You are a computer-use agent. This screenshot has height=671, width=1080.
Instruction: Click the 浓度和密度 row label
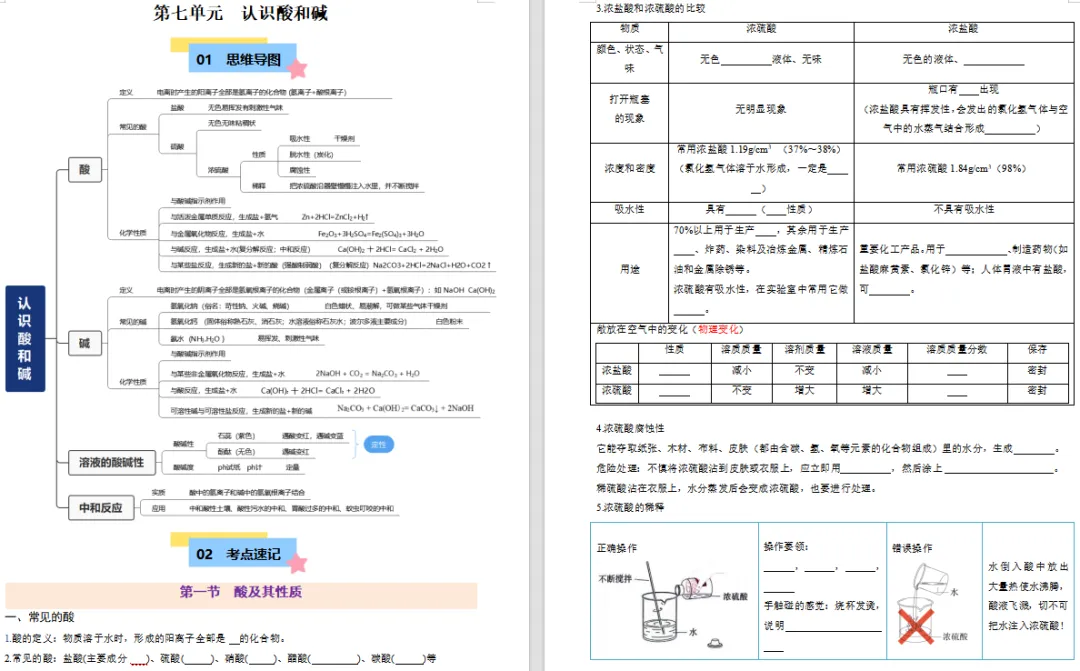click(630, 168)
